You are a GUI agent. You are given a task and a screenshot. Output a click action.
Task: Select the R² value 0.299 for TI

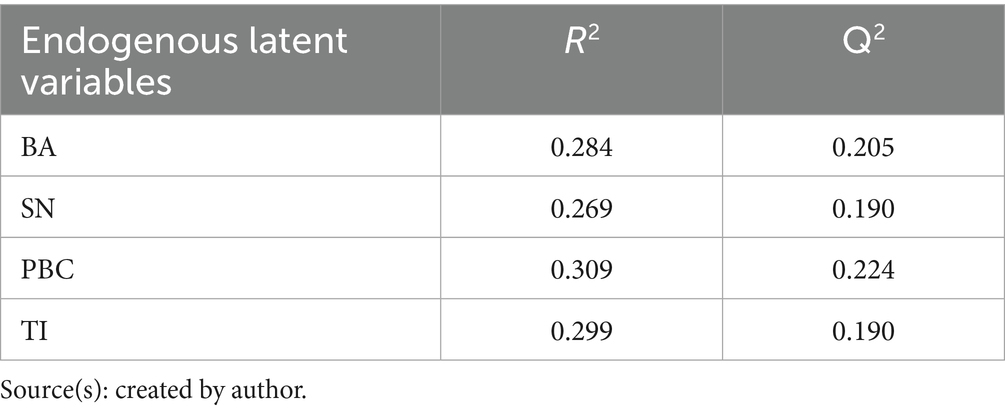[581, 331]
